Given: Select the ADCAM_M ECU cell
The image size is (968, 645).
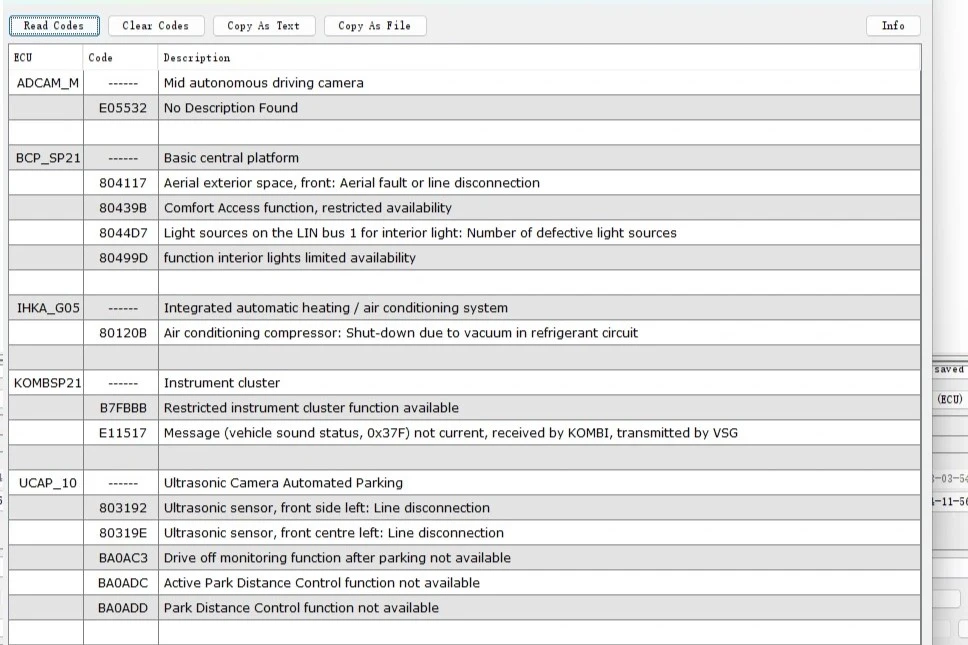Looking at the screenshot, I should pos(47,83).
